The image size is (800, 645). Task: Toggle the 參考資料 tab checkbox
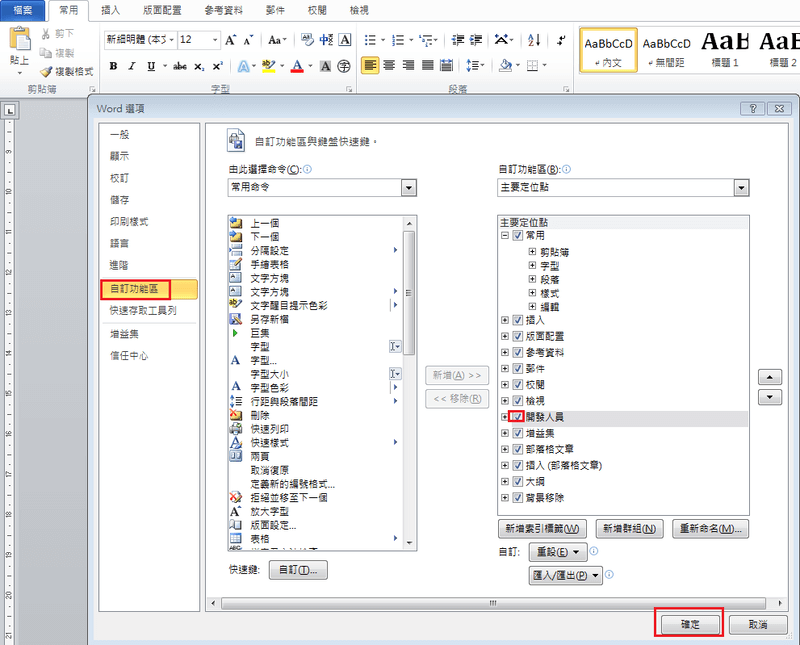point(518,353)
